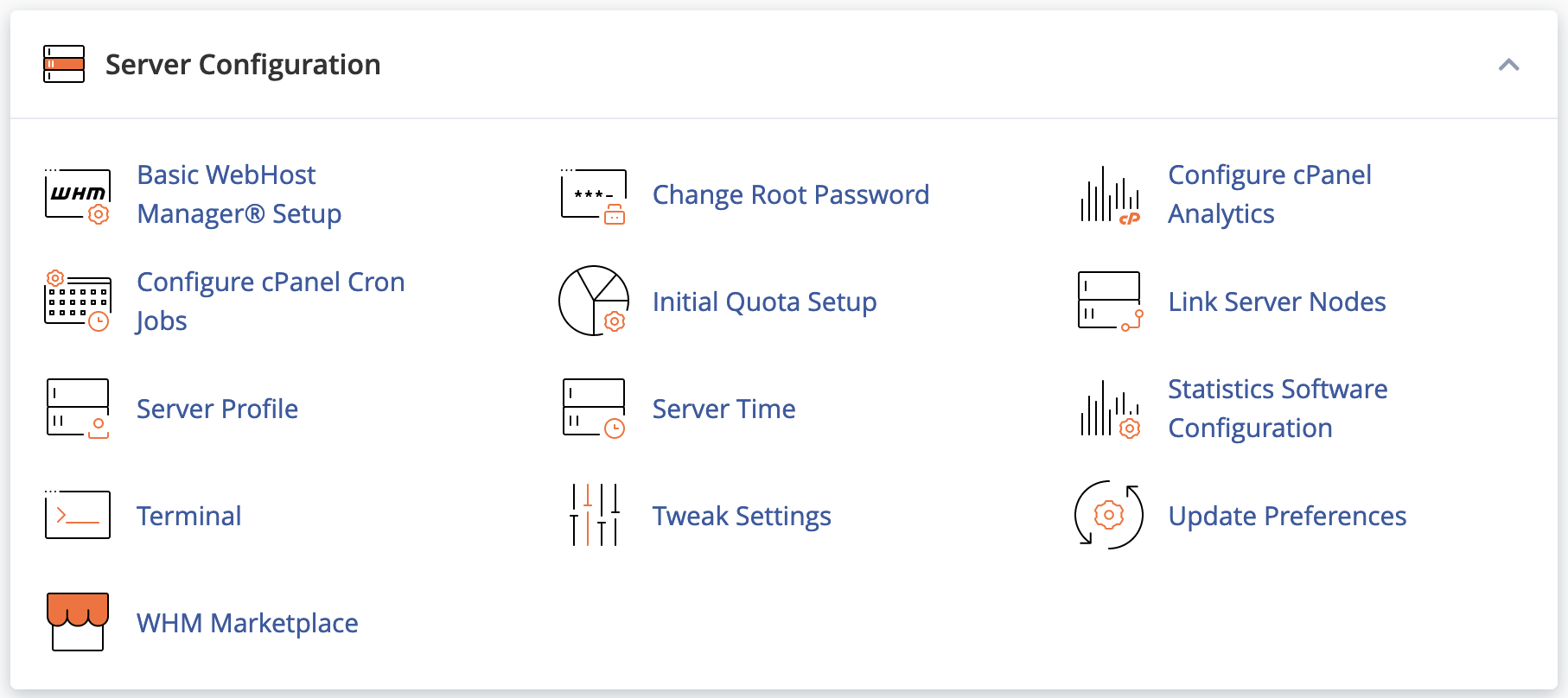
Task: Click the WHM Marketplace storefront icon
Action: tap(78, 622)
